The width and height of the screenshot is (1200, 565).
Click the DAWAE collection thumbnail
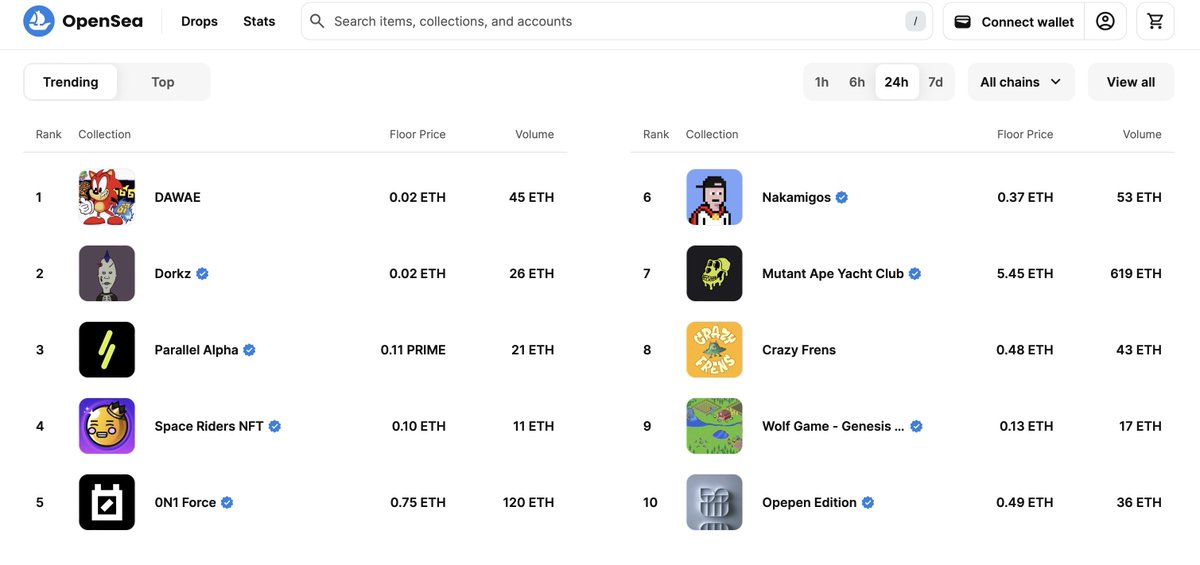tap(107, 197)
